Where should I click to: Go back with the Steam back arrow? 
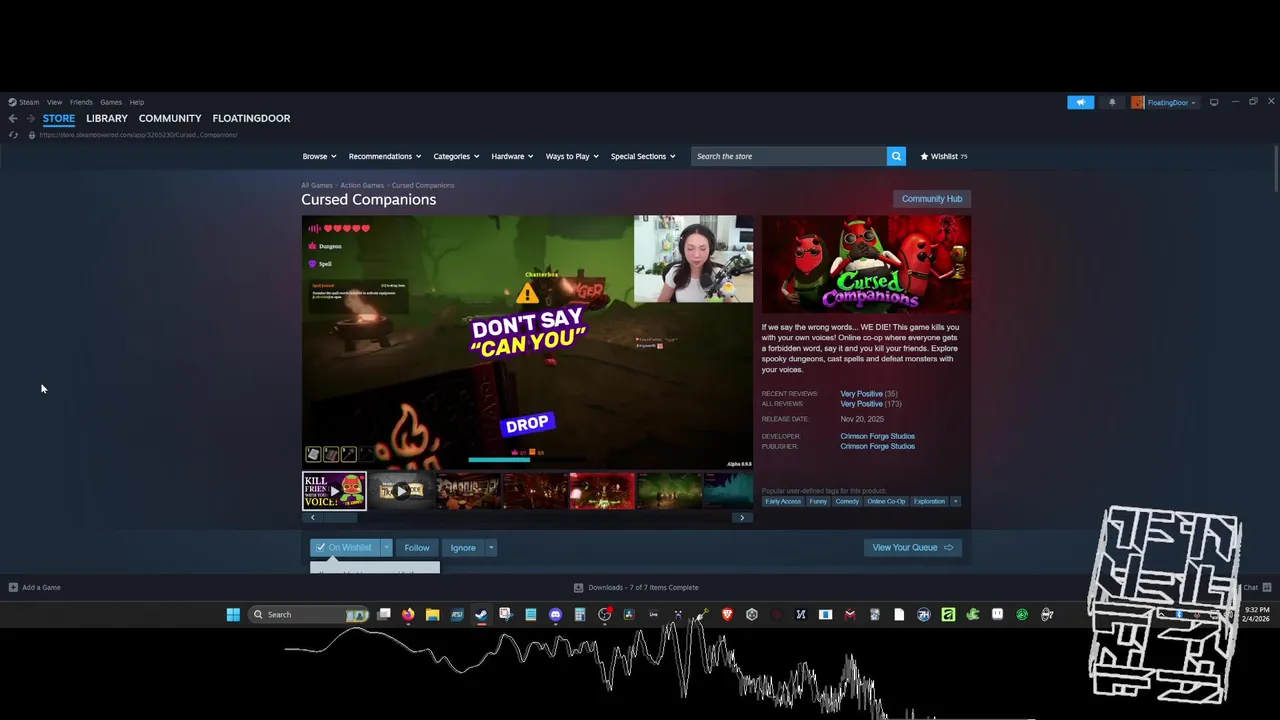13,118
